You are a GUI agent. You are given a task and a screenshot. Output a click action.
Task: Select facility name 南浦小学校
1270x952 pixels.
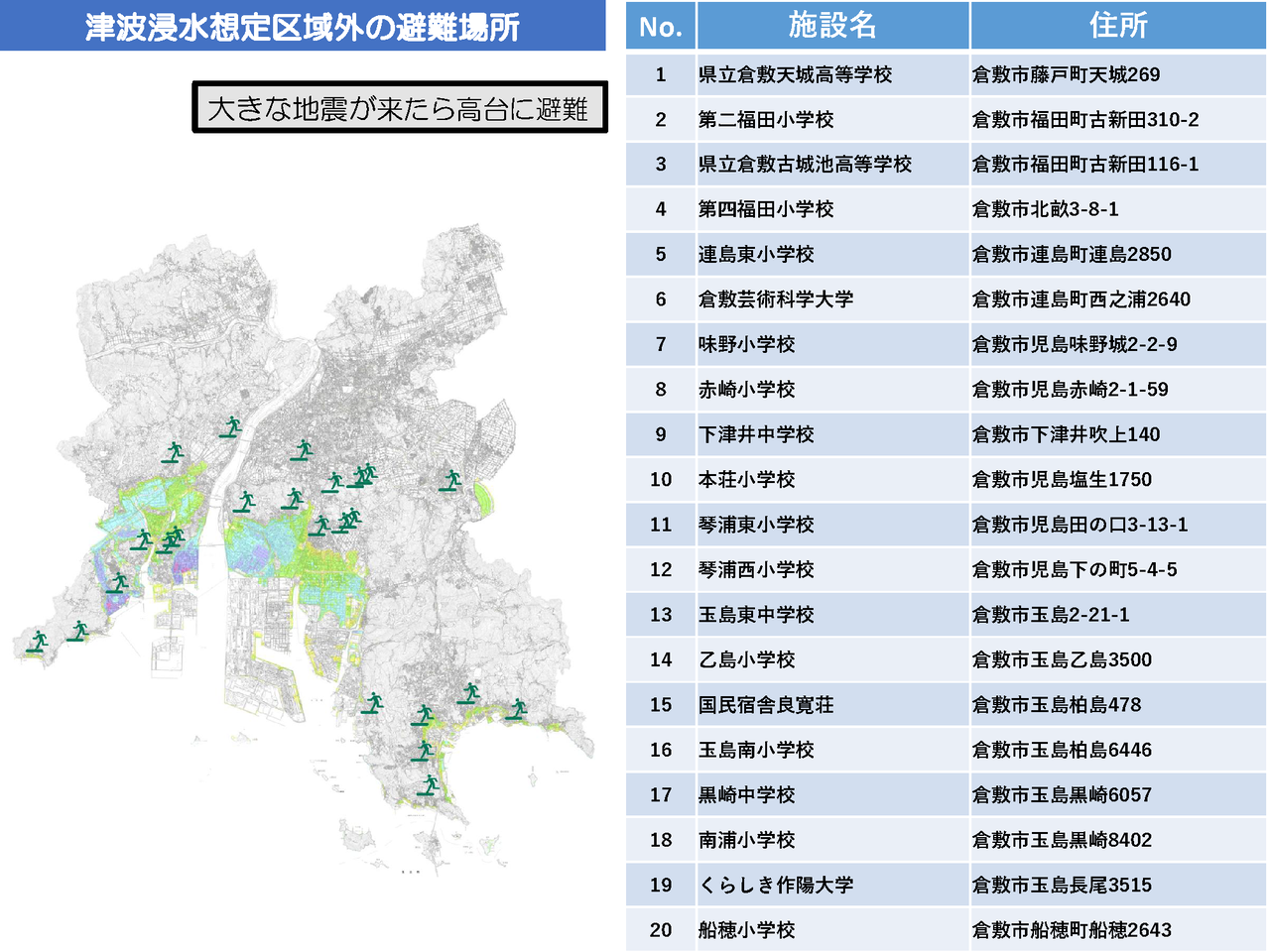pos(747,840)
